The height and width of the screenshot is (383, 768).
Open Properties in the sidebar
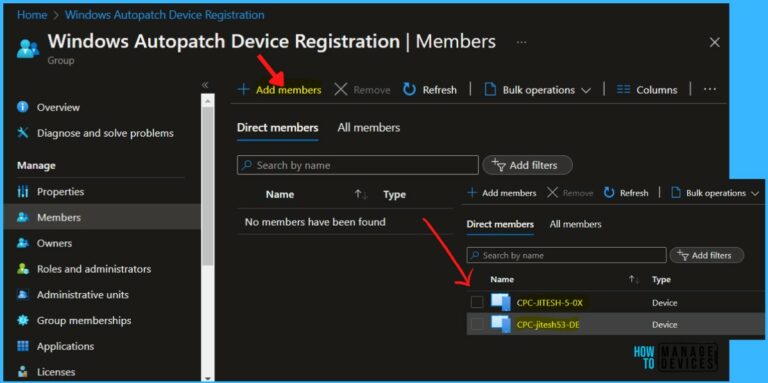coord(60,192)
